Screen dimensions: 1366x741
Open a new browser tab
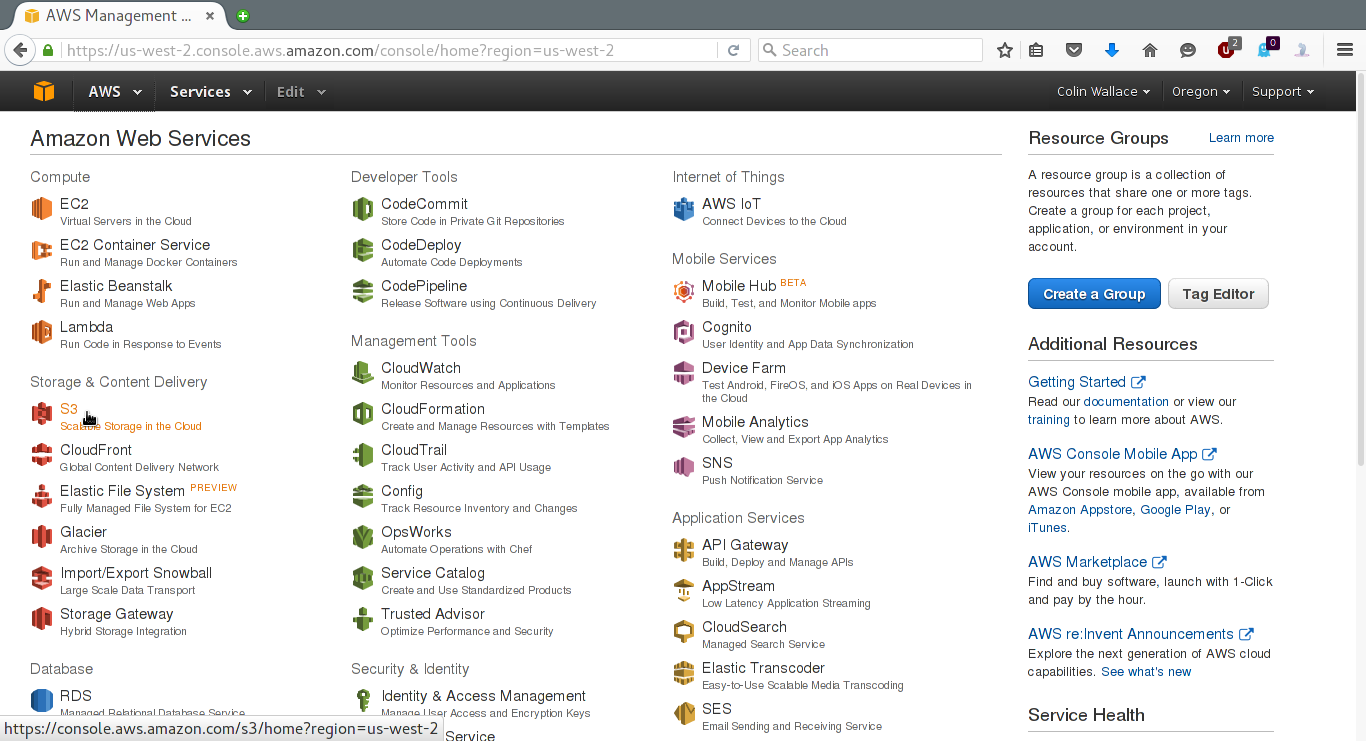tap(243, 15)
